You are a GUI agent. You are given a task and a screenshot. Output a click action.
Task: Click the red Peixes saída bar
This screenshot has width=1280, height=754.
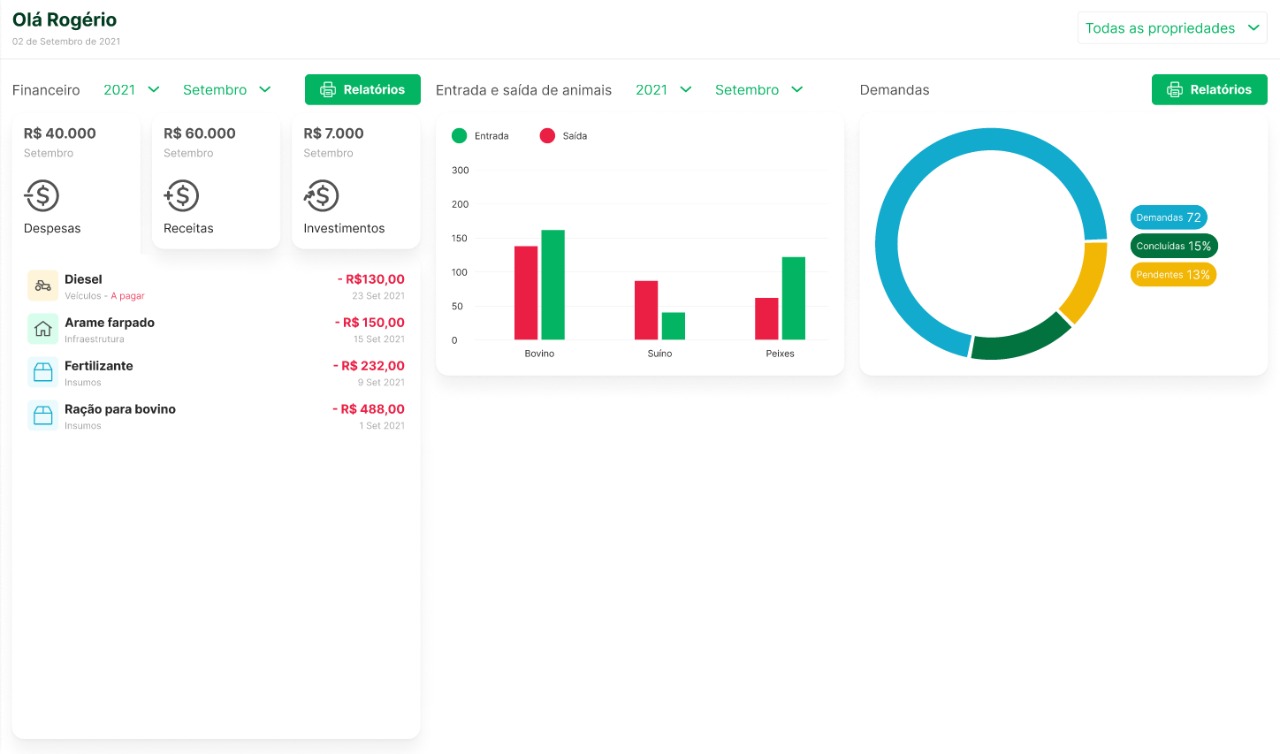(766, 319)
